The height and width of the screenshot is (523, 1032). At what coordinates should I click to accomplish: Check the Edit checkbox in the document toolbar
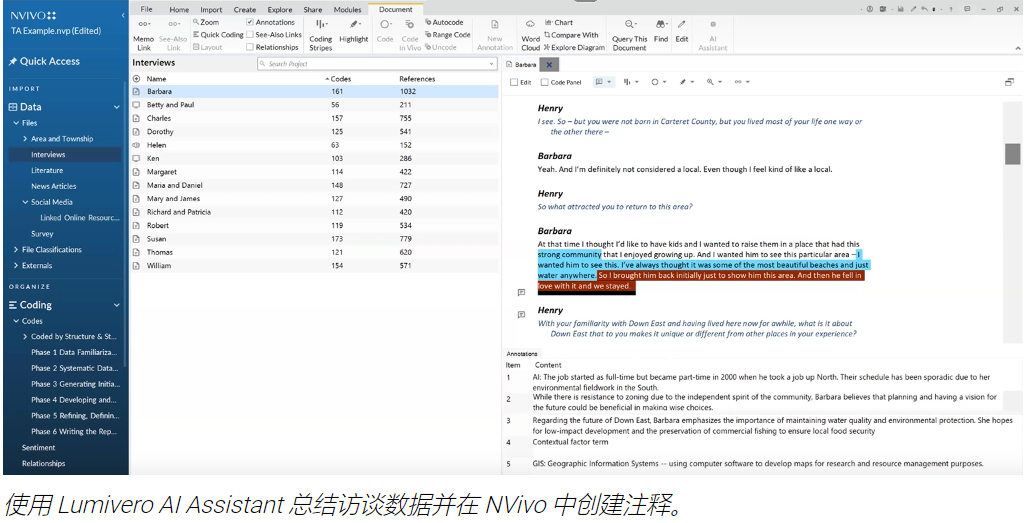coord(514,82)
